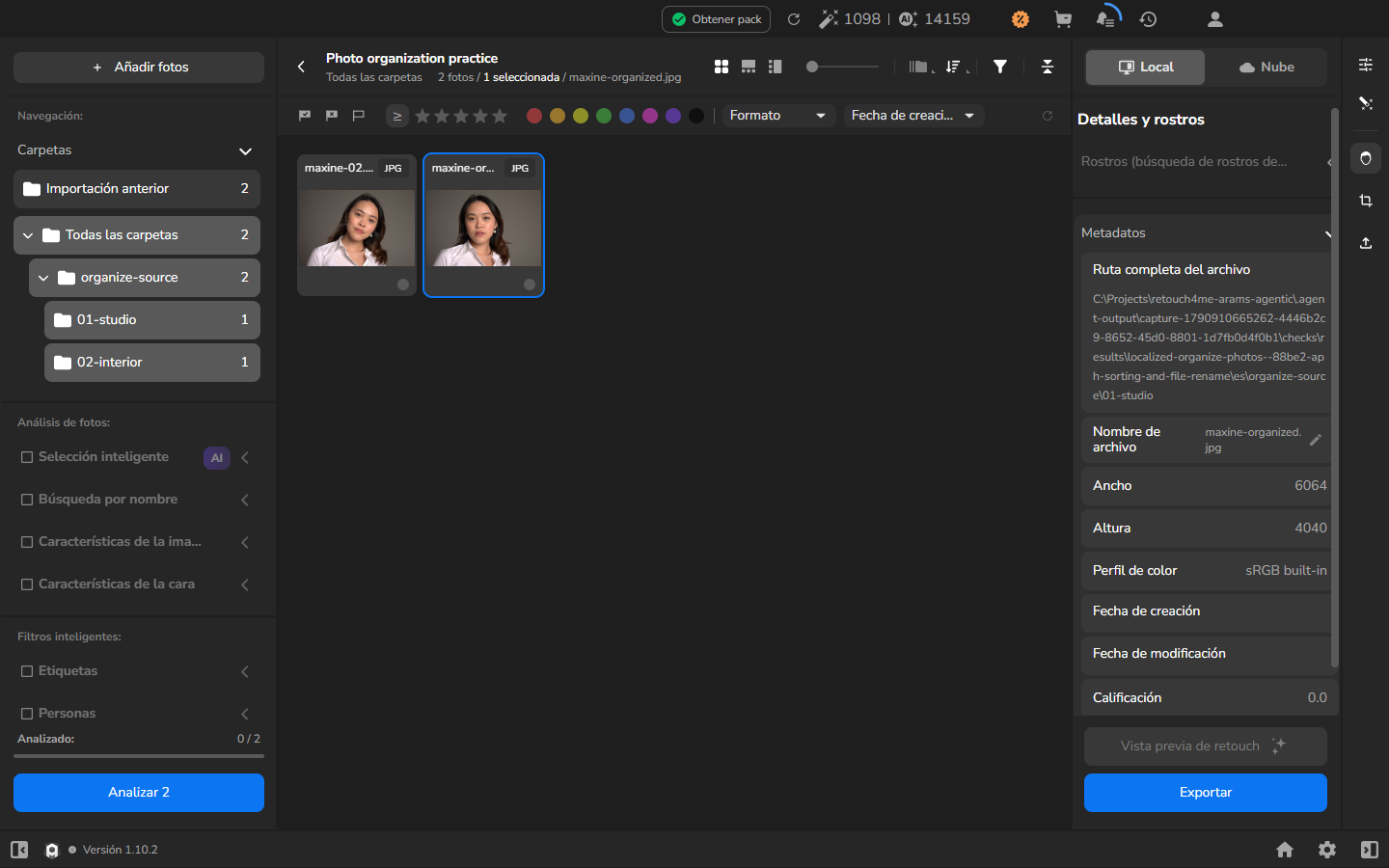Image resolution: width=1389 pixels, height=868 pixels.
Task: Click the export upload sidebar icon
Action: (x=1366, y=243)
